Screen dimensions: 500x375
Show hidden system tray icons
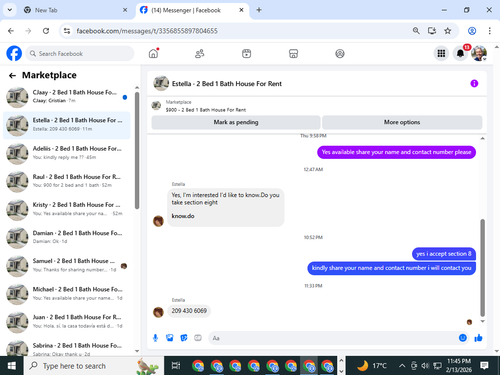coord(402,366)
